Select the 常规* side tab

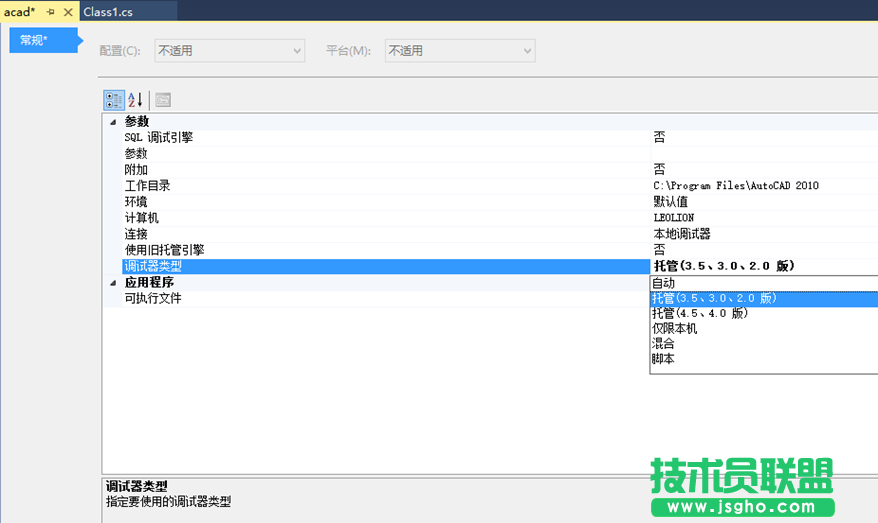click(x=43, y=40)
